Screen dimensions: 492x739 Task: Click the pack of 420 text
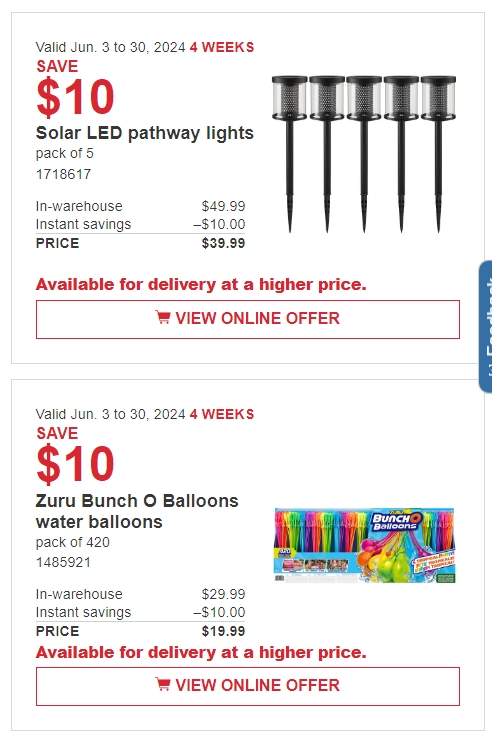coord(73,542)
